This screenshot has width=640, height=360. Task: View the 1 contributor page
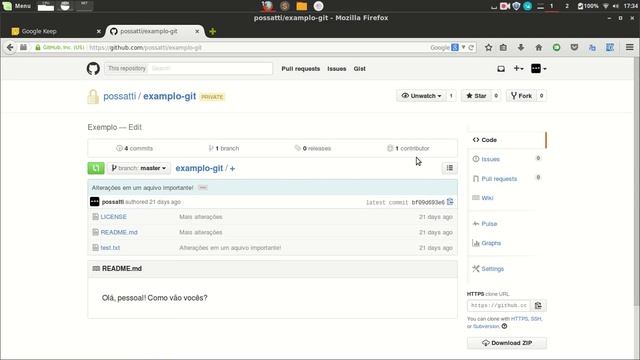(x=408, y=148)
